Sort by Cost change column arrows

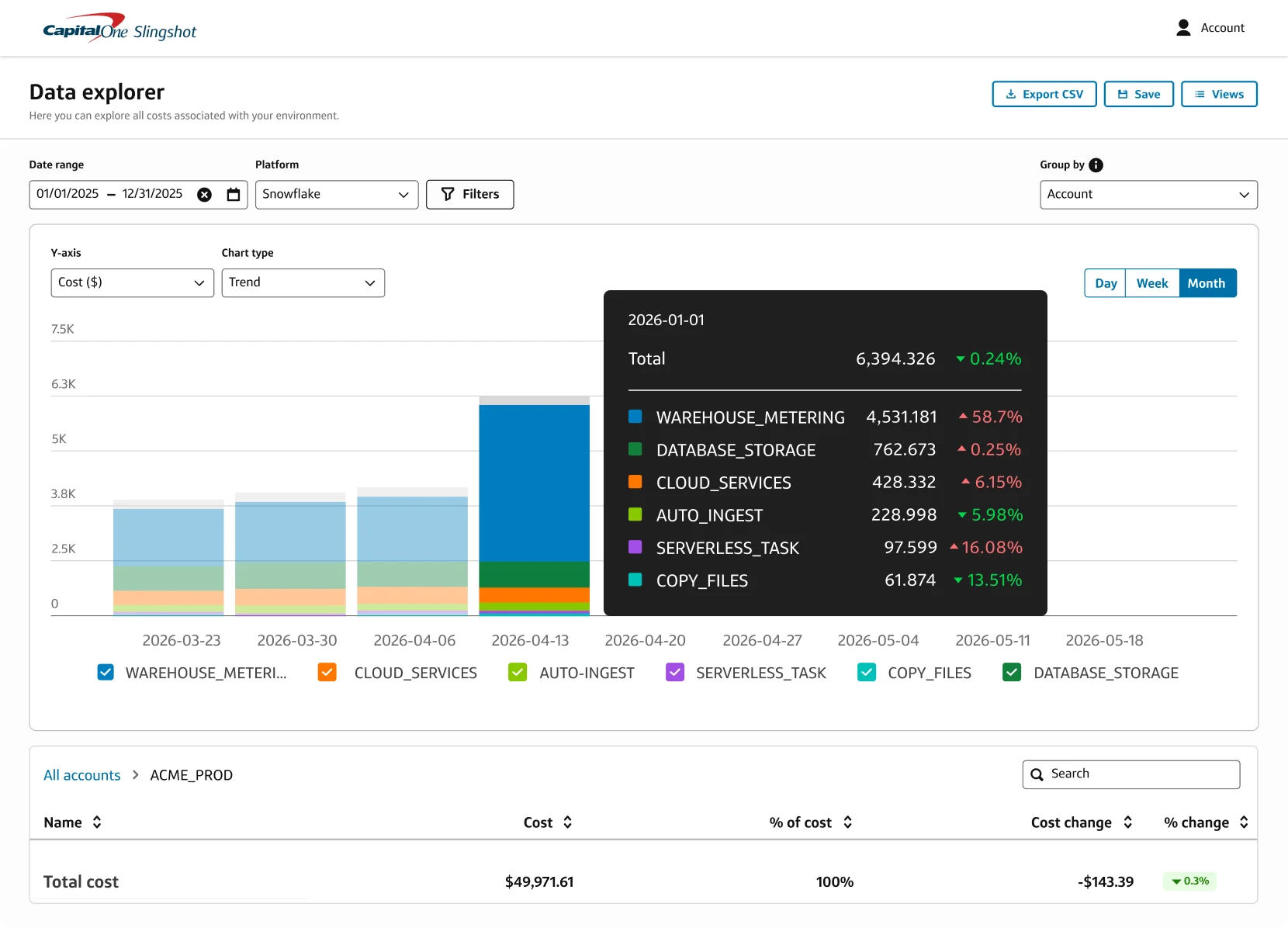tap(1128, 822)
